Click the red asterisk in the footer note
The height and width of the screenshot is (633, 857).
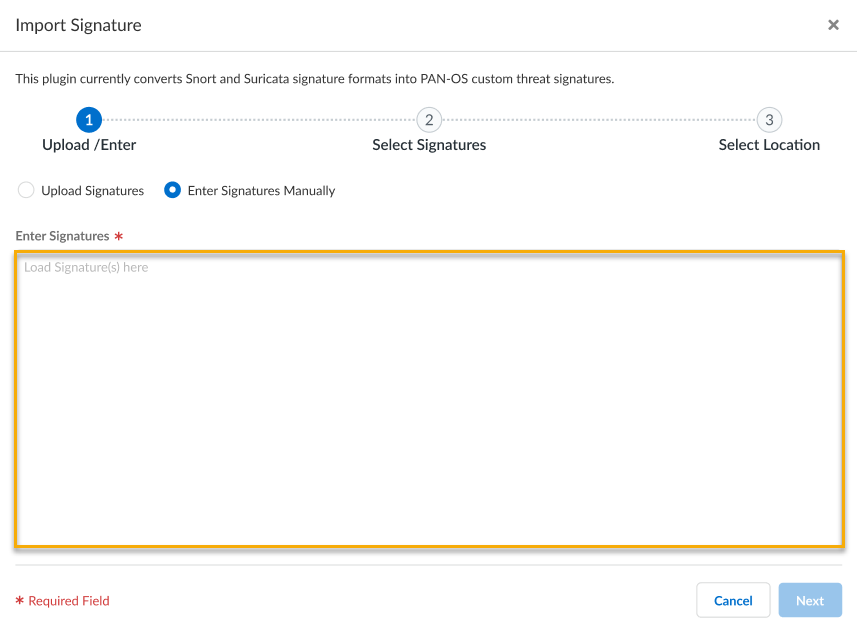[x=19, y=601]
